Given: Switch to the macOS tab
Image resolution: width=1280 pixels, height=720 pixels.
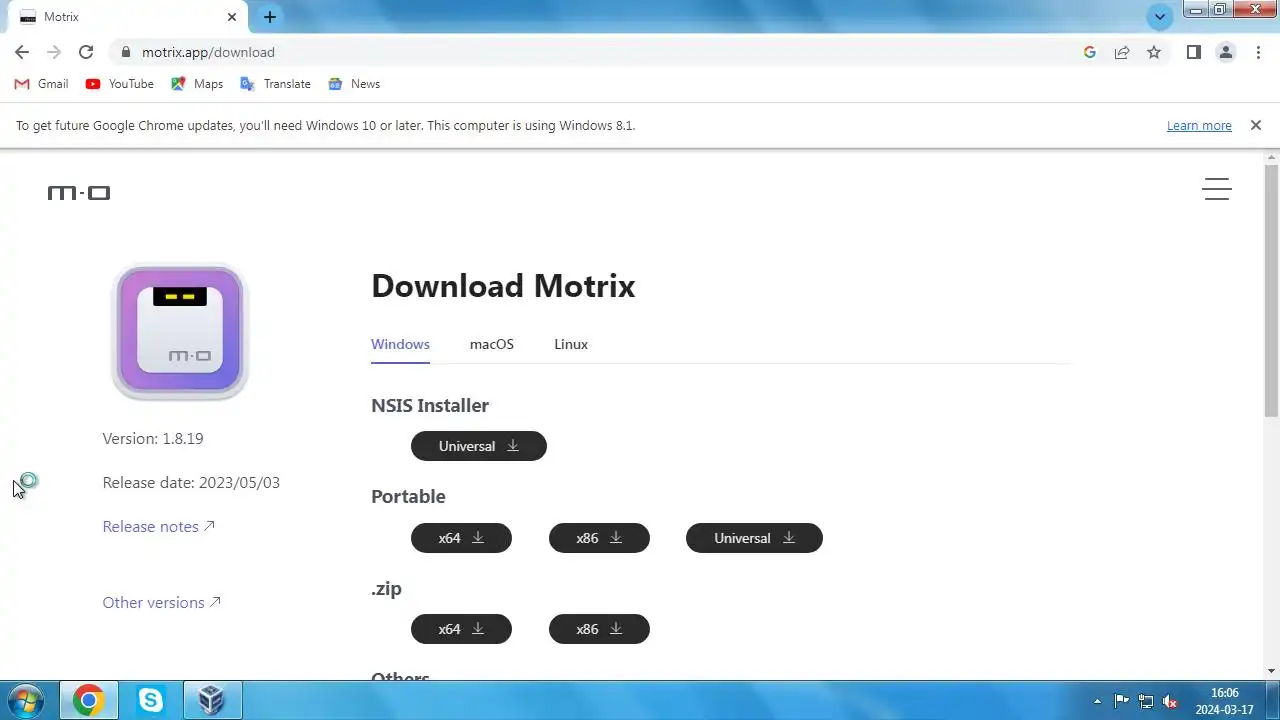Looking at the screenshot, I should click(492, 344).
